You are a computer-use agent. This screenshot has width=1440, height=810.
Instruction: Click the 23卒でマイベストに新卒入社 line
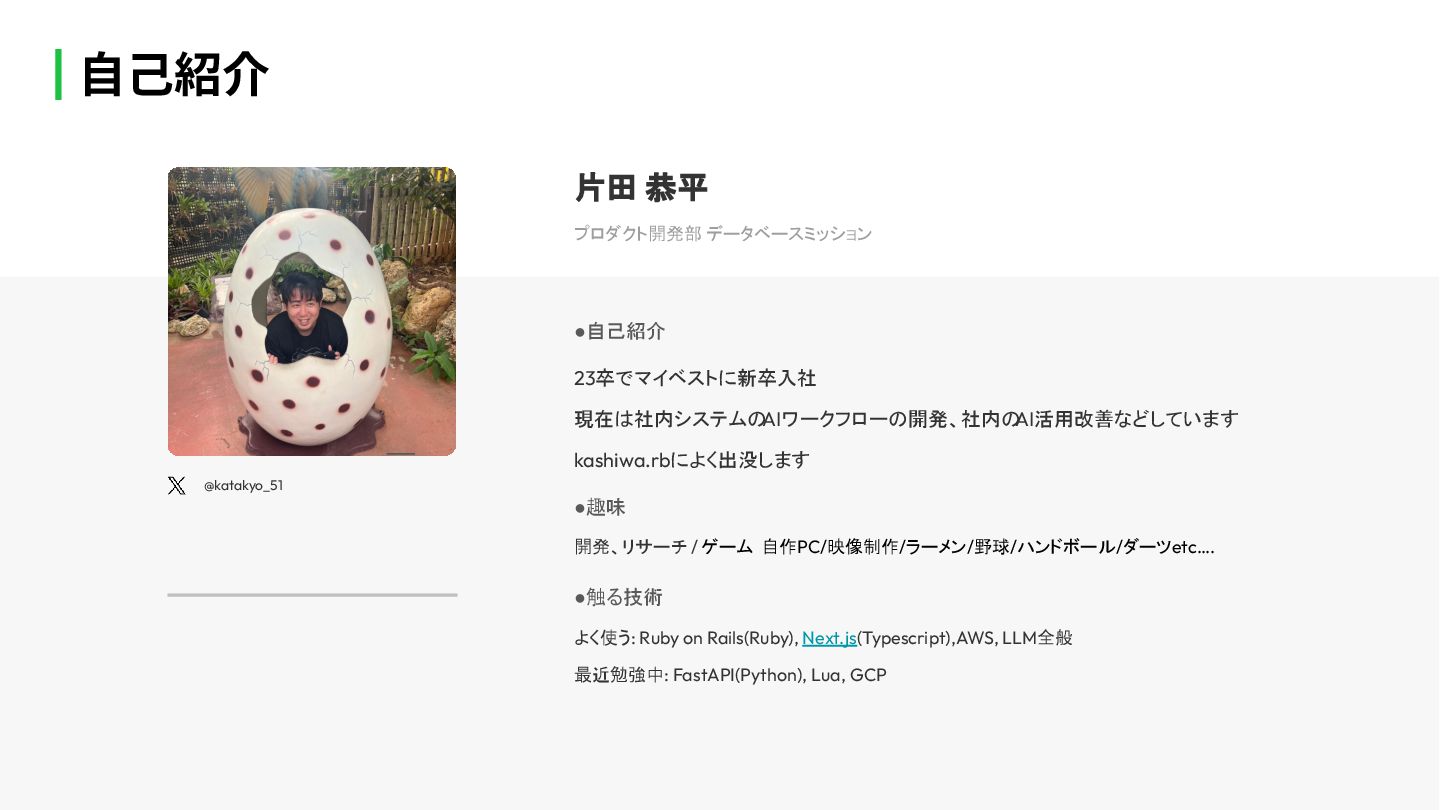pyautogui.click(x=695, y=378)
